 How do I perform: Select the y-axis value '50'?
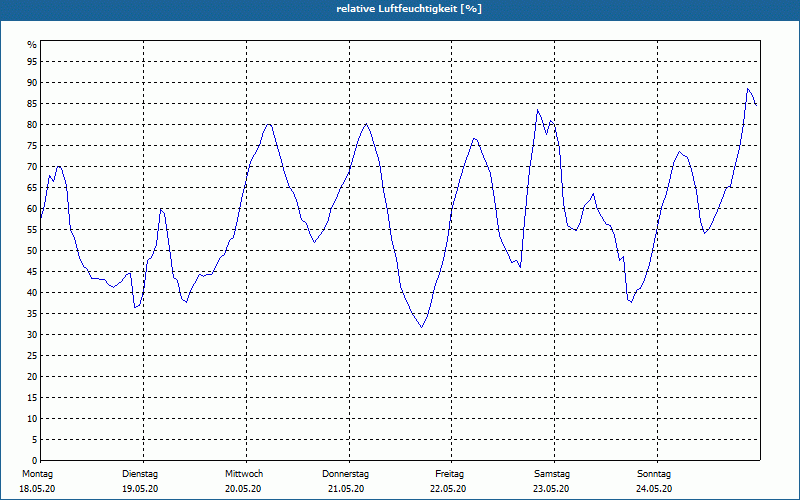32,251
